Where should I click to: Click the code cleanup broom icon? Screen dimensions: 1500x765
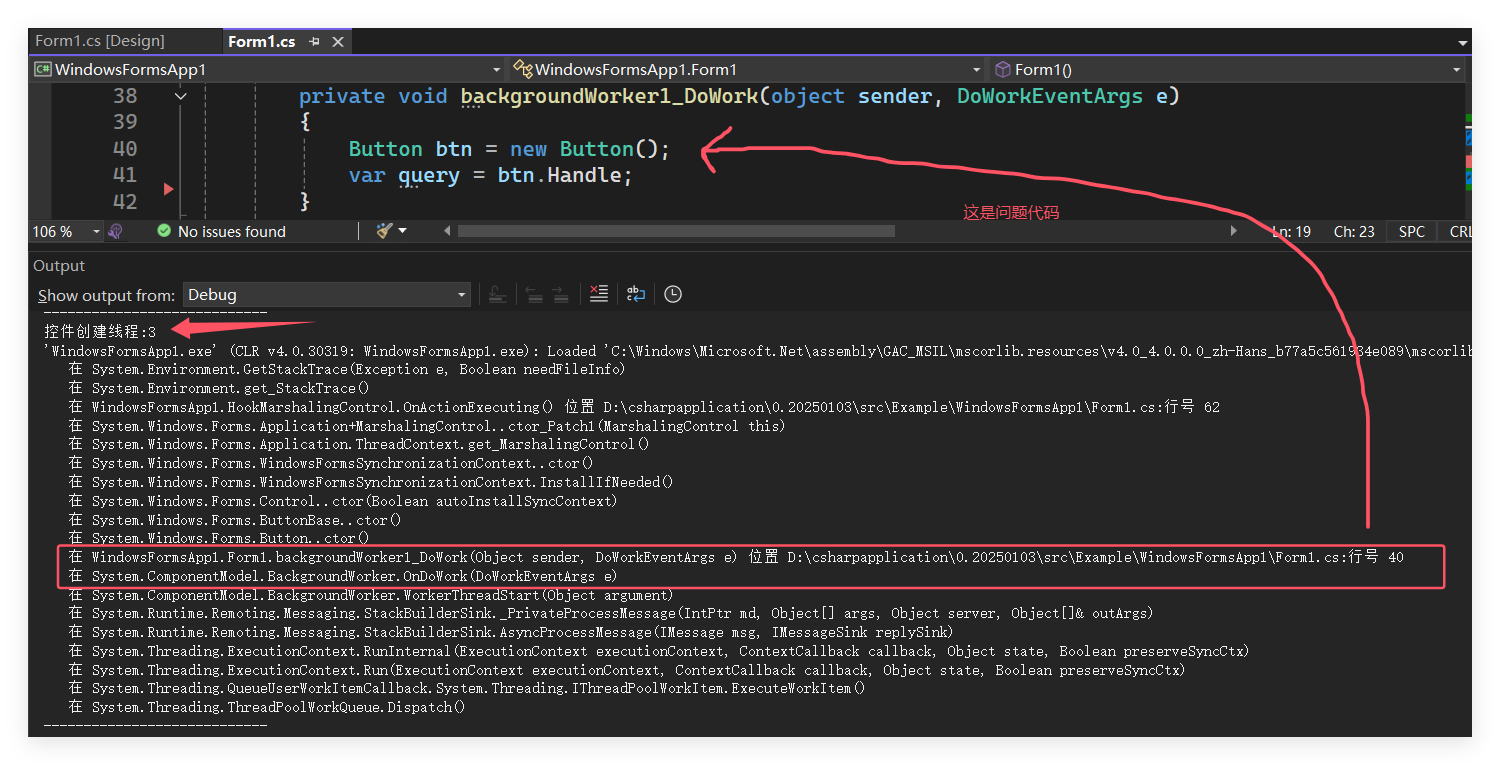[x=385, y=231]
